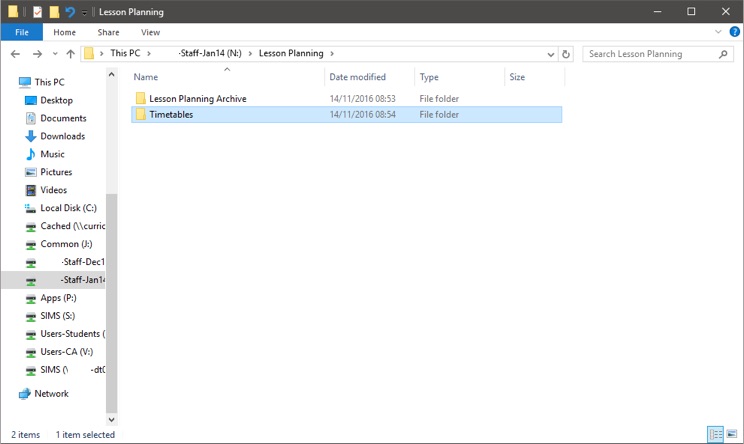Viewport: 744px width, 444px height.
Task: Go up one level with Up arrow
Action: pos(70,54)
